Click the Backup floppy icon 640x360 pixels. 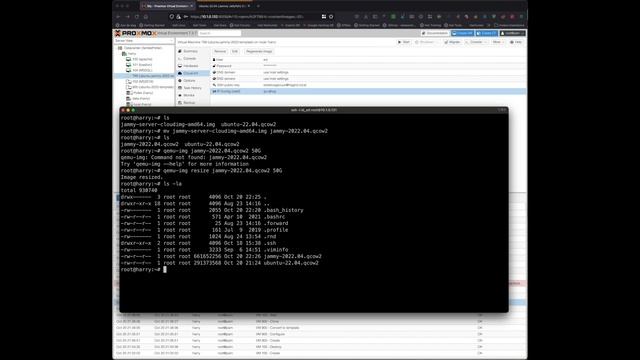(x=180, y=102)
